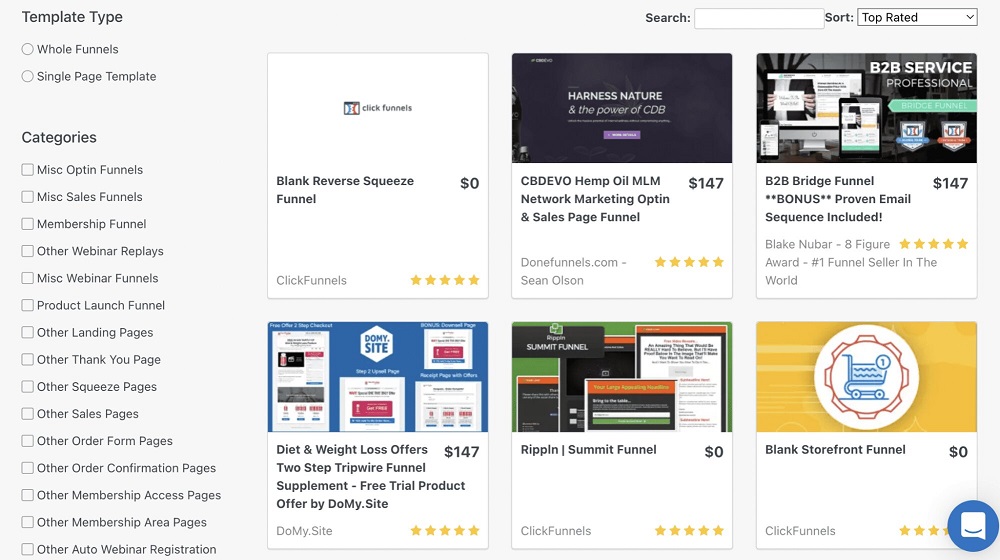Click ClickFunnels author on Blank Storefront card
The width and height of the screenshot is (1000, 560).
(x=800, y=531)
